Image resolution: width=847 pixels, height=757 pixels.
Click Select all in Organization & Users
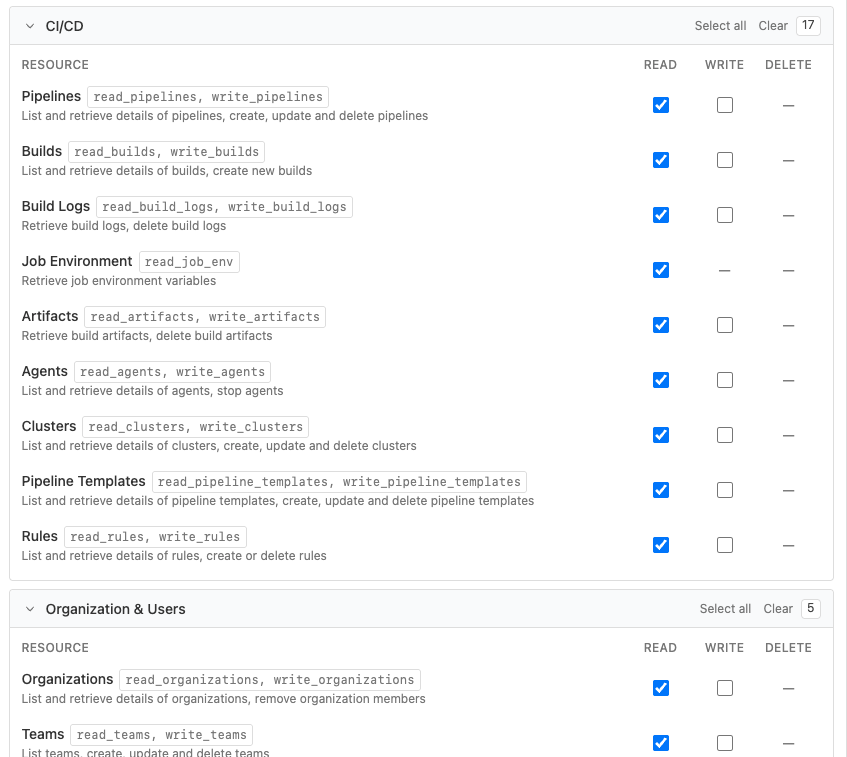click(x=725, y=609)
